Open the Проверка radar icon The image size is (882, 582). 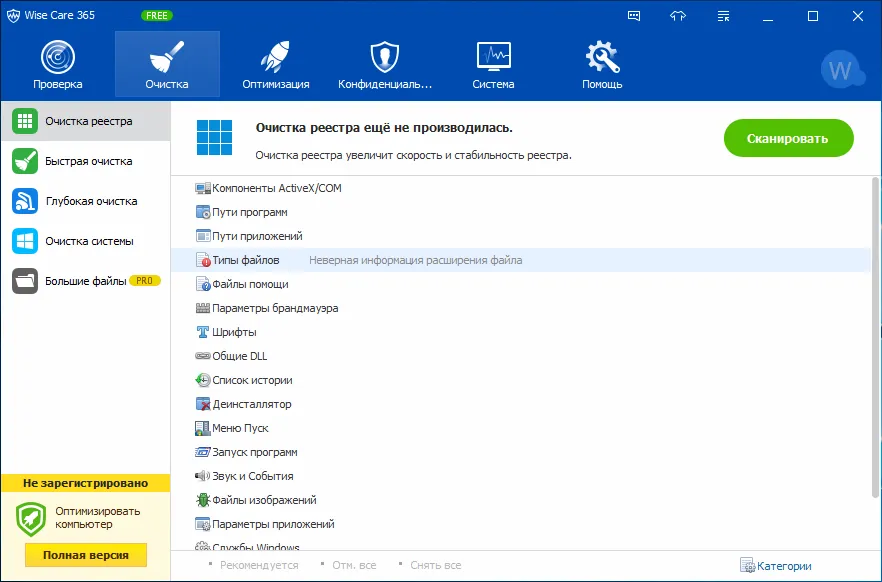[x=57, y=57]
